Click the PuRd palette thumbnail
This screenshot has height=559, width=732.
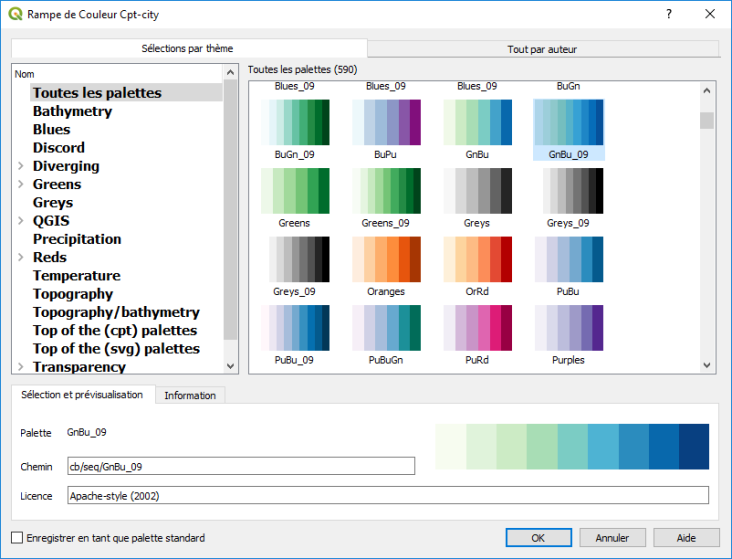tap(477, 327)
